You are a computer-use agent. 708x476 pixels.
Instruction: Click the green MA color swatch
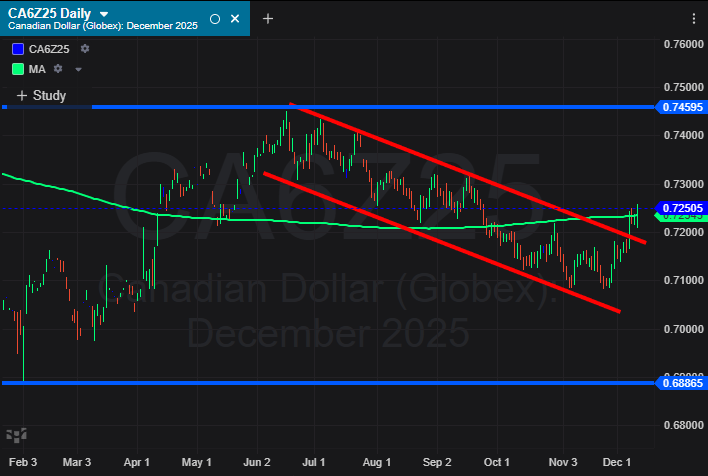click(18, 69)
